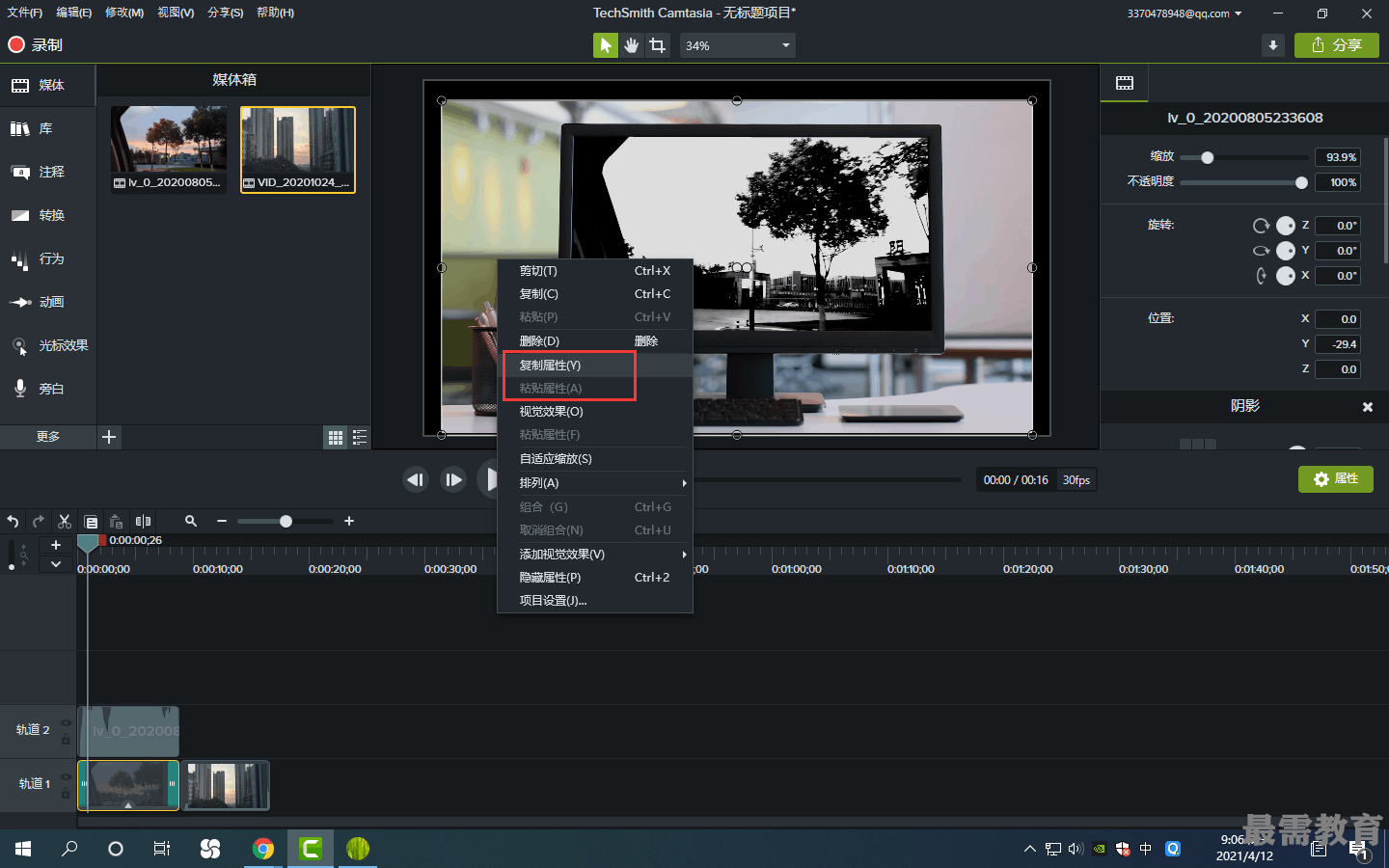
Task: Switch media bin to thumbnail grid view
Action: (x=336, y=437)
